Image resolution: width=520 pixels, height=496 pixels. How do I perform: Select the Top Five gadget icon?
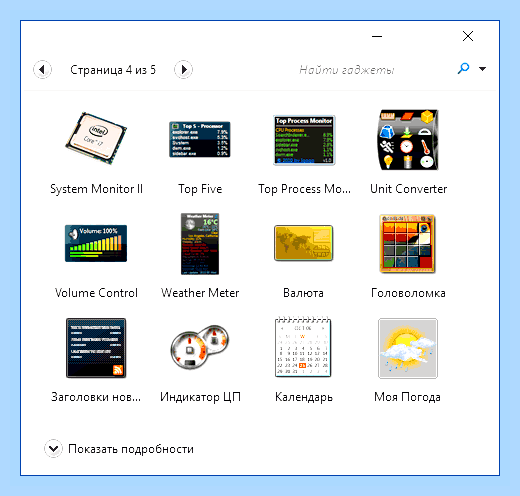[x=200, y=139]
